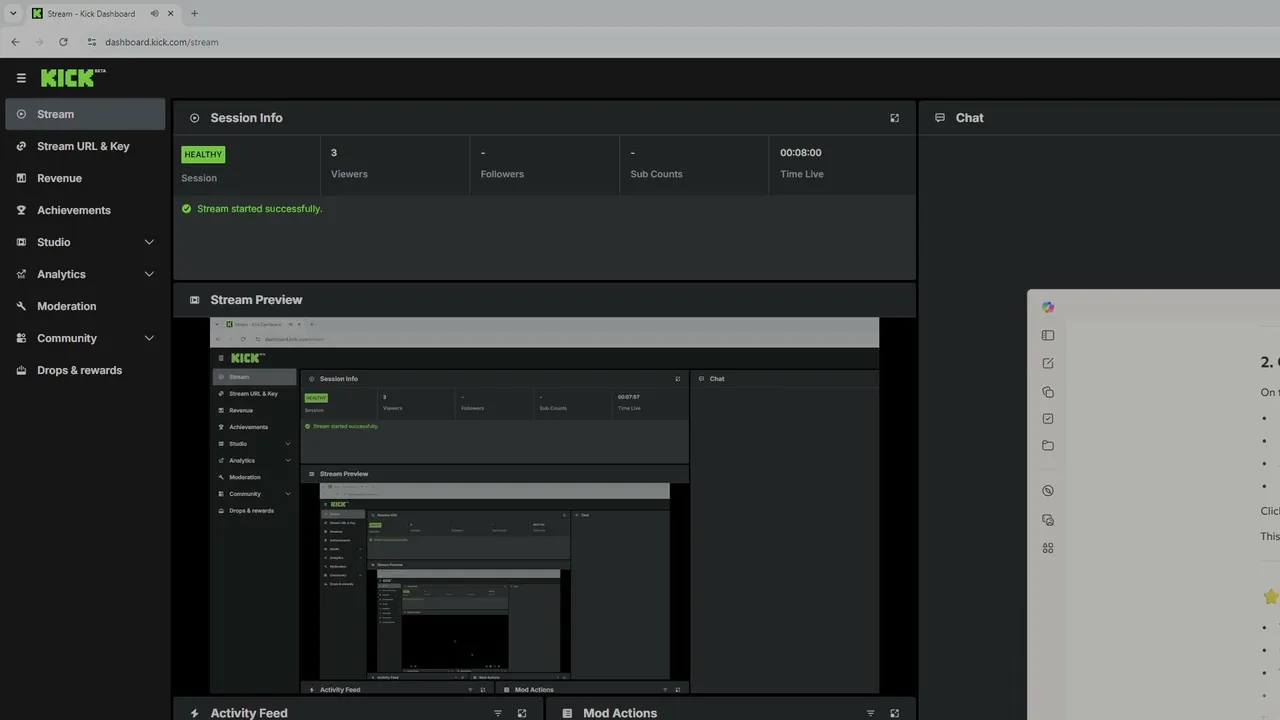1280x720 pixels.
Task: Open a new browser tab
Action: click(x=194, y=14)
